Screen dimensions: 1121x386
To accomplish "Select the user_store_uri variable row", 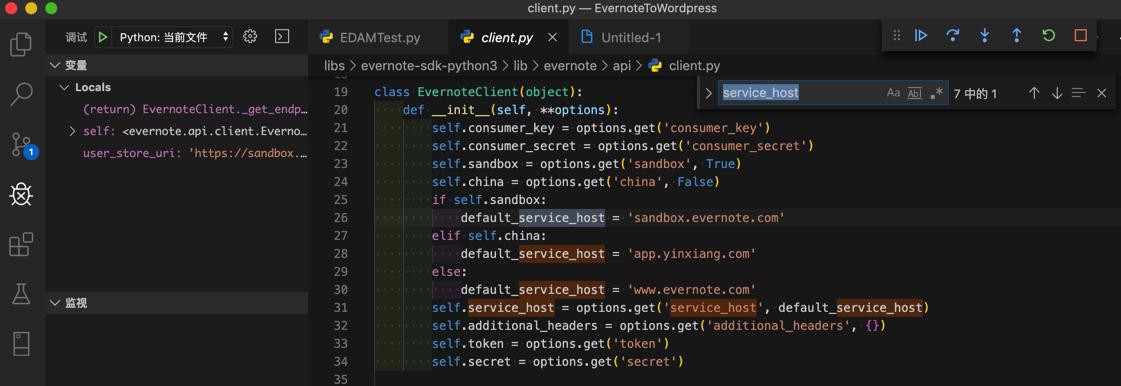I will [195, 154].
